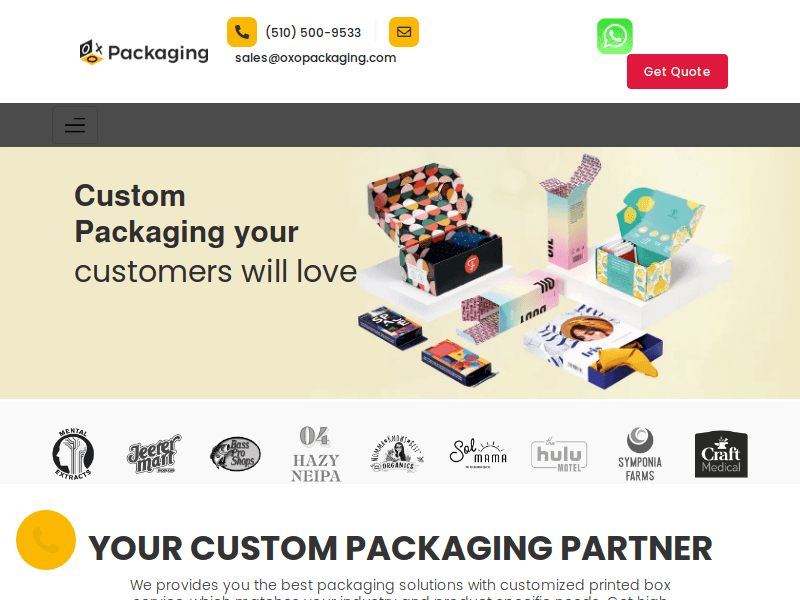Click the OXO Packaging logo
Screen dimensions: 800x600
click(144, 53)
